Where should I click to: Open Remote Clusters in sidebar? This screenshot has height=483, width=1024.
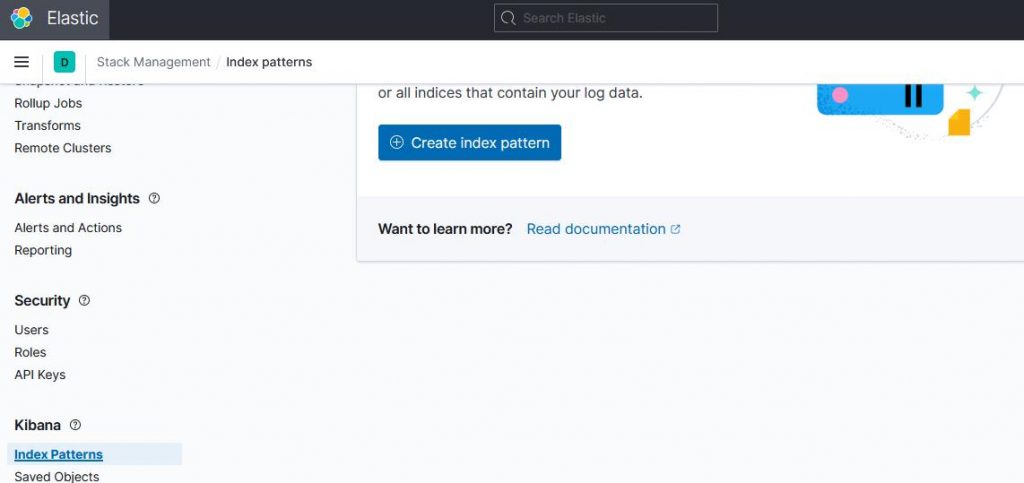(x=63, y=148)
